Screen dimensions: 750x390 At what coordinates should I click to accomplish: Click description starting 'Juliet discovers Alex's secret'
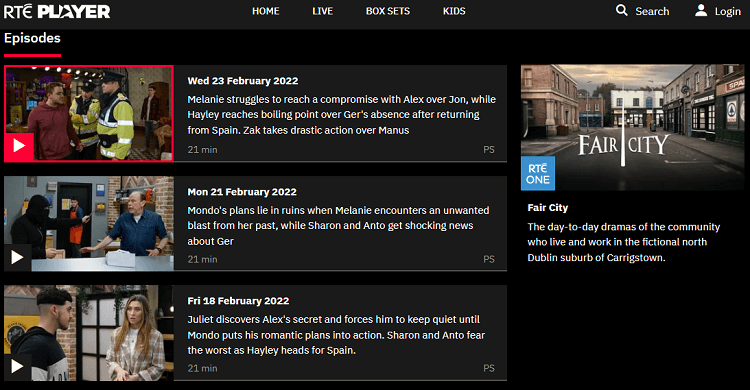(x=336, y=335)
